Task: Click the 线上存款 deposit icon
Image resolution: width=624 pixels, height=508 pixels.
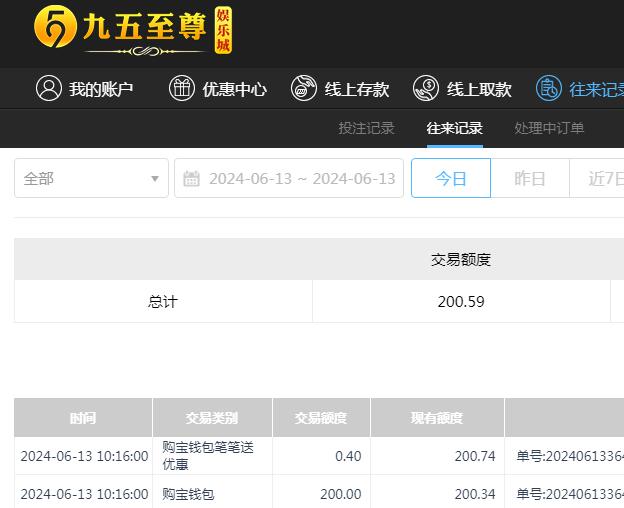Action: click(x=304, y=88)
